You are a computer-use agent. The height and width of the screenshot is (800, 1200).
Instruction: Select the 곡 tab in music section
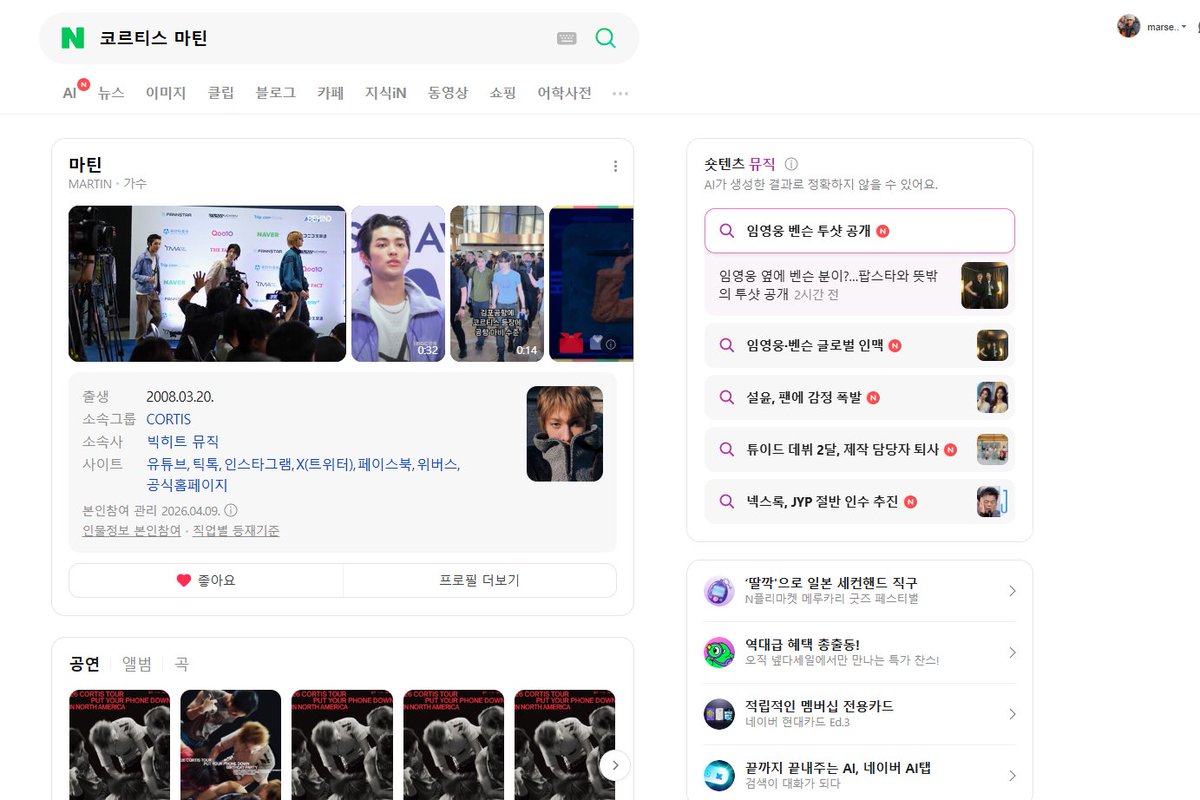[x=181, y=664]
